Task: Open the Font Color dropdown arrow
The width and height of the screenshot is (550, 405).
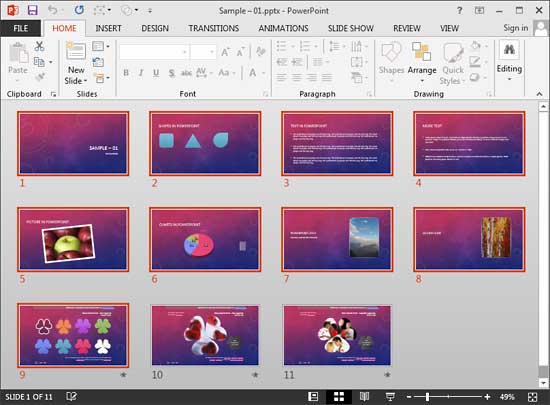Action: click(x=263, y=73)
